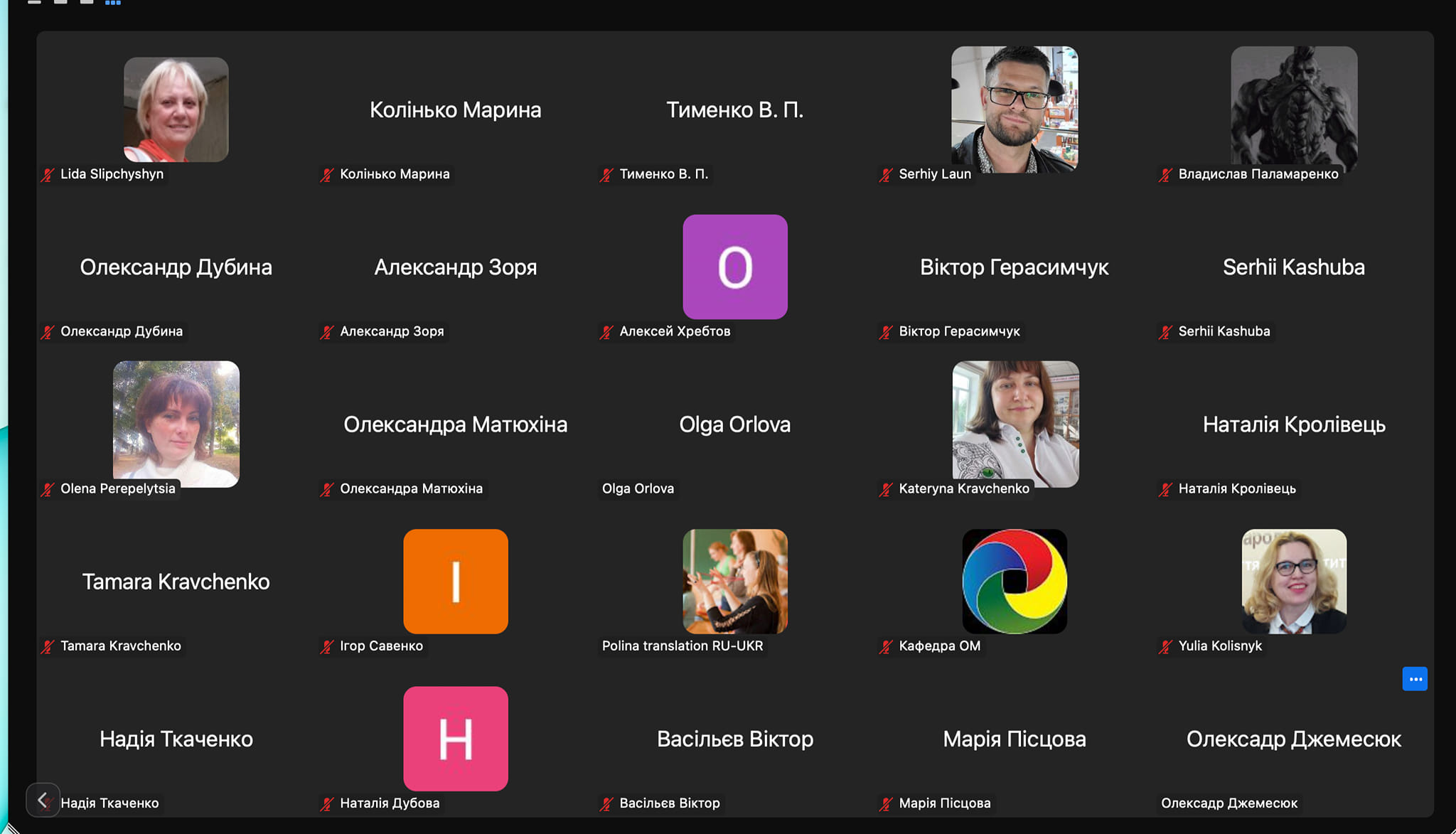Select Yulia Kolisnyk's profile photo
The image size is (1456, 834).
pyautogui.click(x=1294, y=582)
